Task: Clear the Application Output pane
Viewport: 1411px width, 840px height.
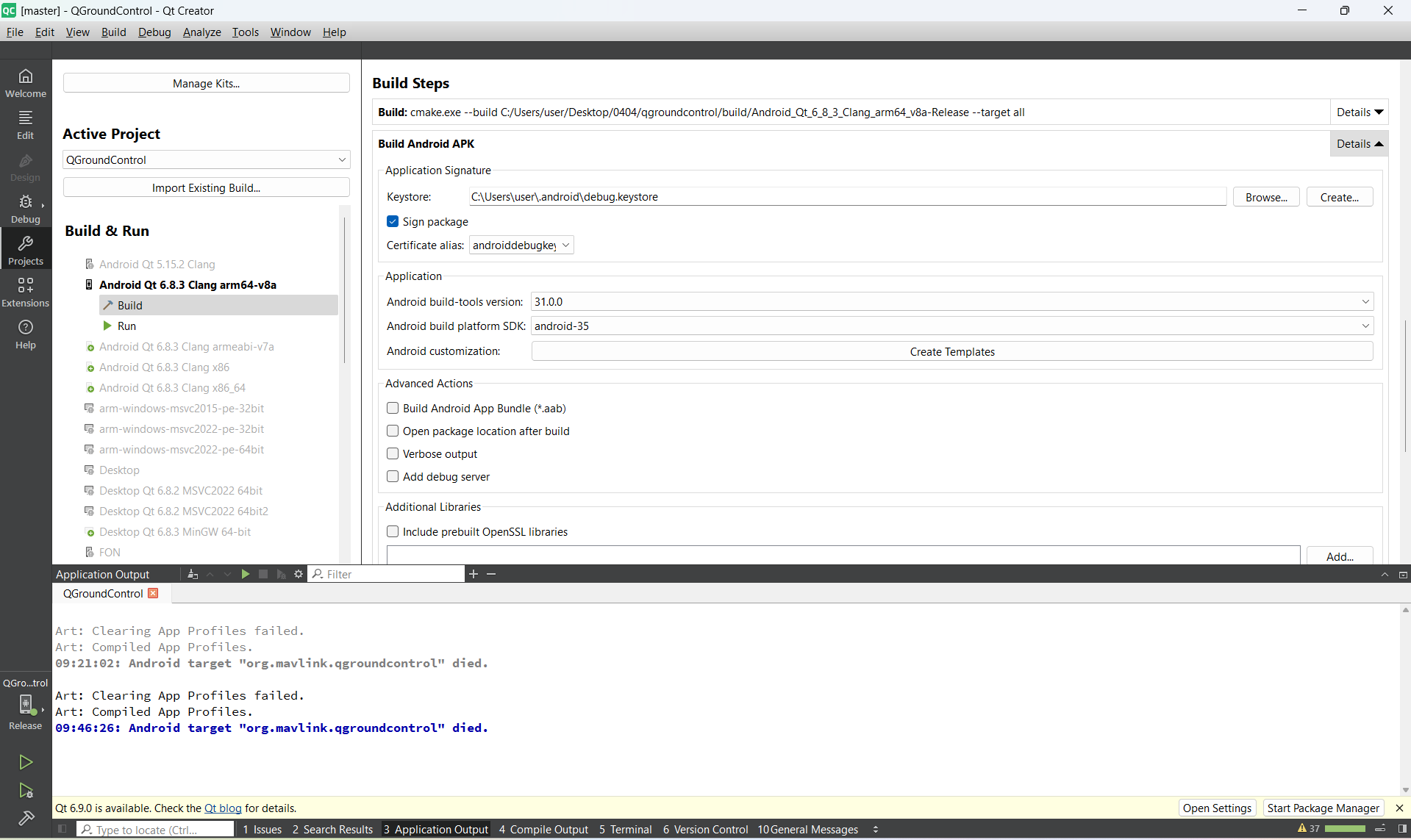Action: 193,574
